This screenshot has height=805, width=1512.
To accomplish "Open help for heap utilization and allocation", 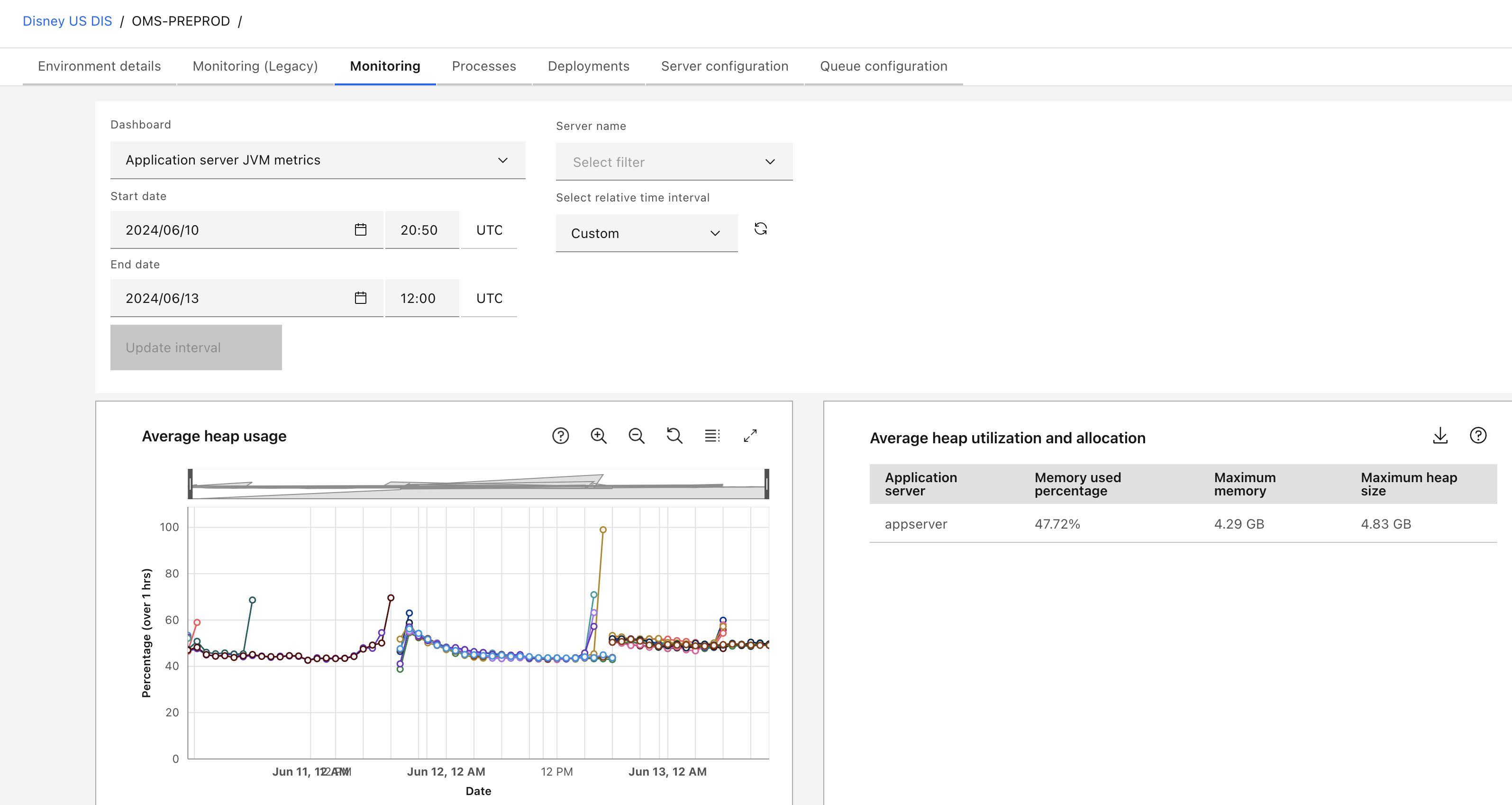I will 1477,436.
